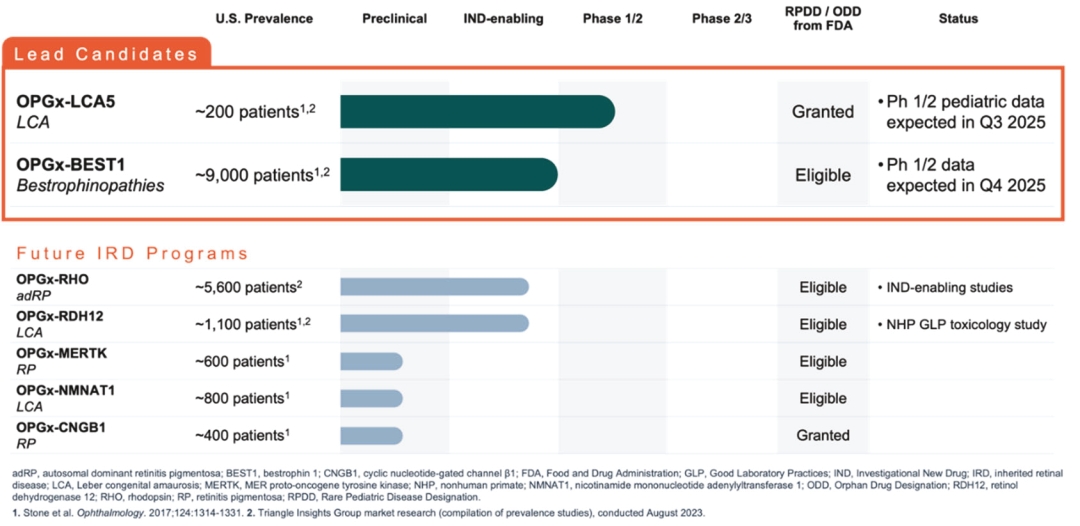Open the OPGx-LCA5 candidate name
The width and height of the screenshot is (1080, 526).
click(x=65, y=102)
